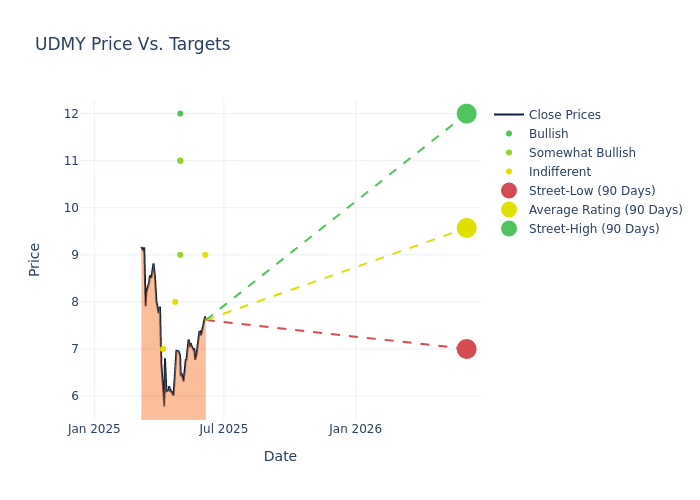Select the Somewhat Bullish dot at price 11
This screenshot has height=500, width=700.
pyautogui.click(x=180, y=161)
